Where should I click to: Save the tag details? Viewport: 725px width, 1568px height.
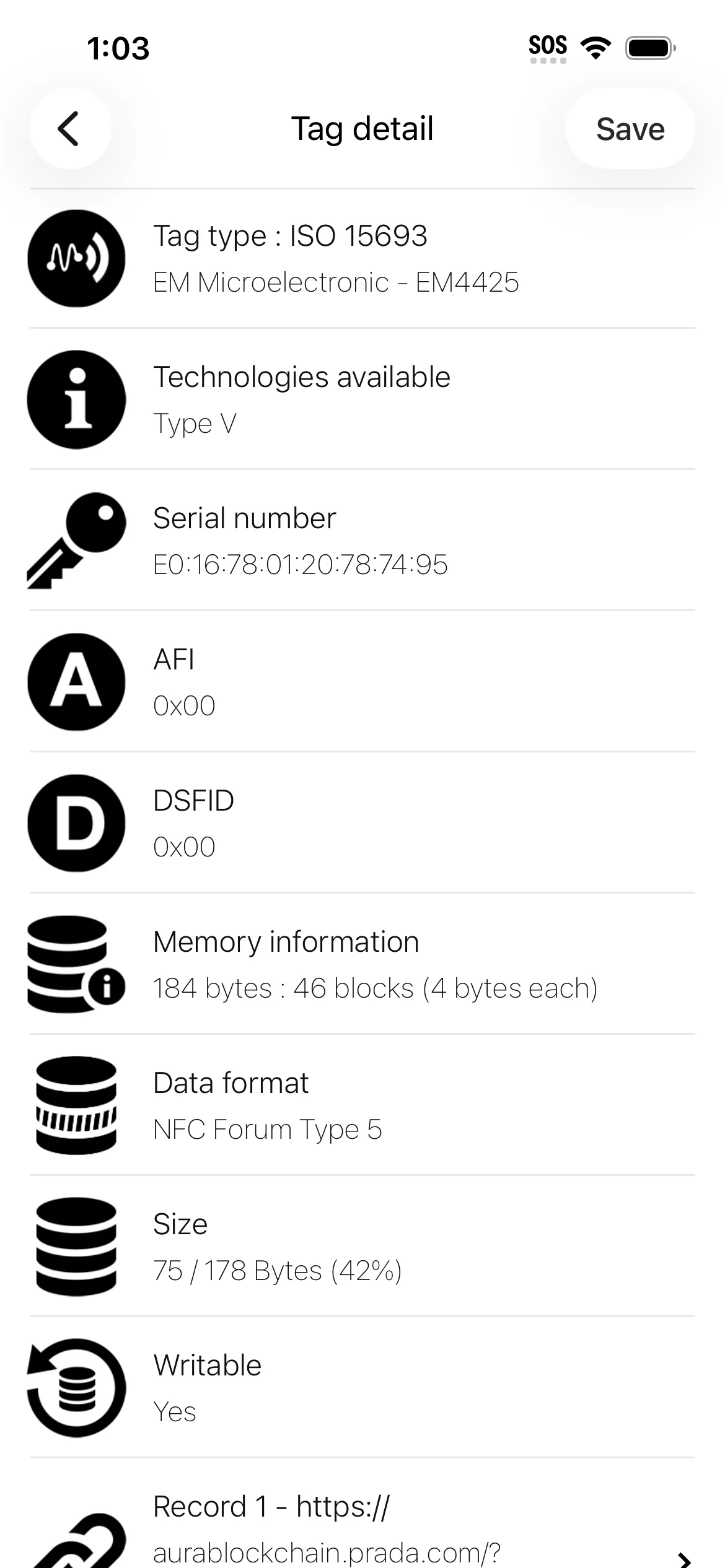(630, 129)
